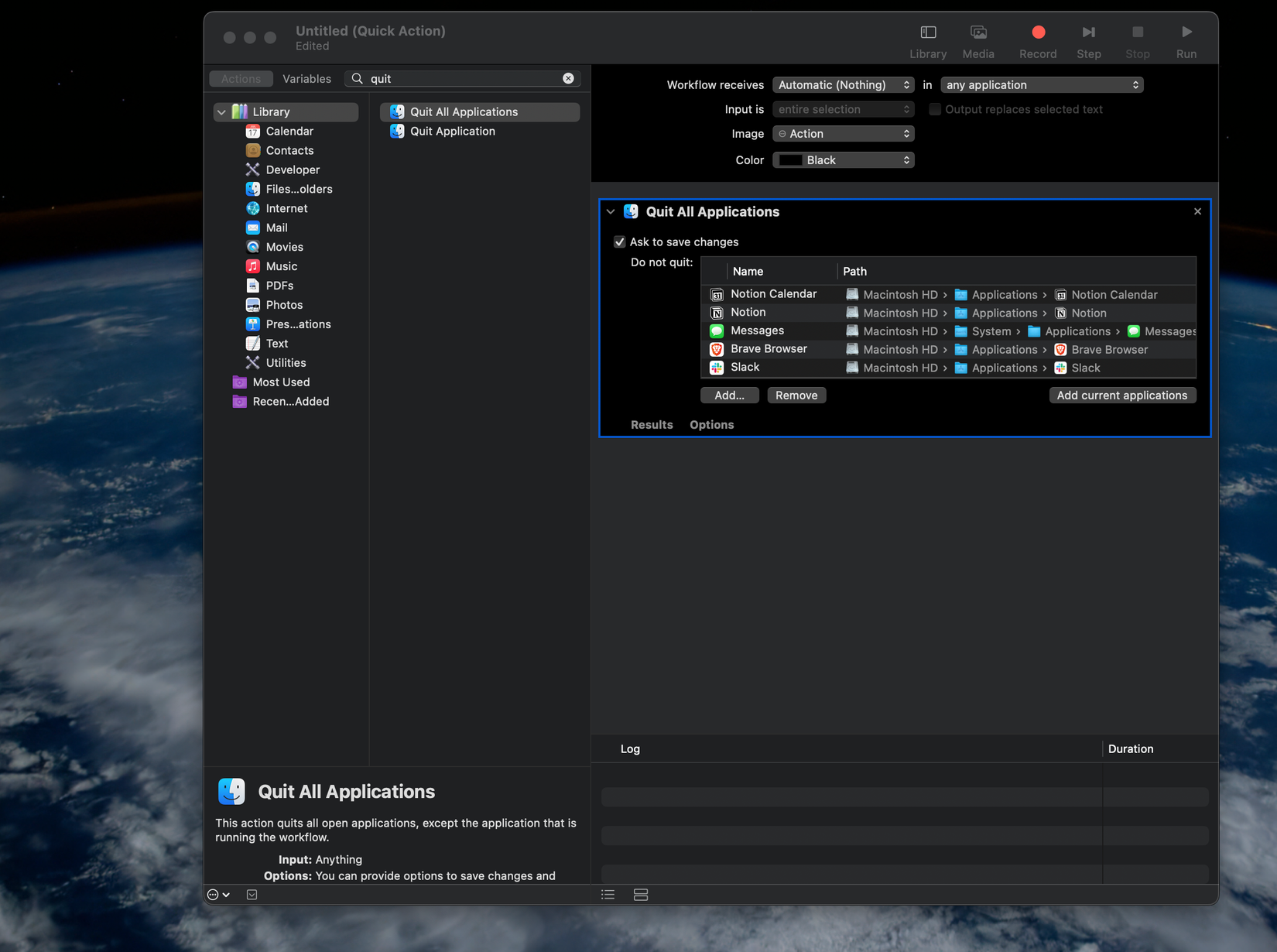Screen dimensions: 1277x952
Task: Open the Options tab of action
Action: click(x=711, y=424)
